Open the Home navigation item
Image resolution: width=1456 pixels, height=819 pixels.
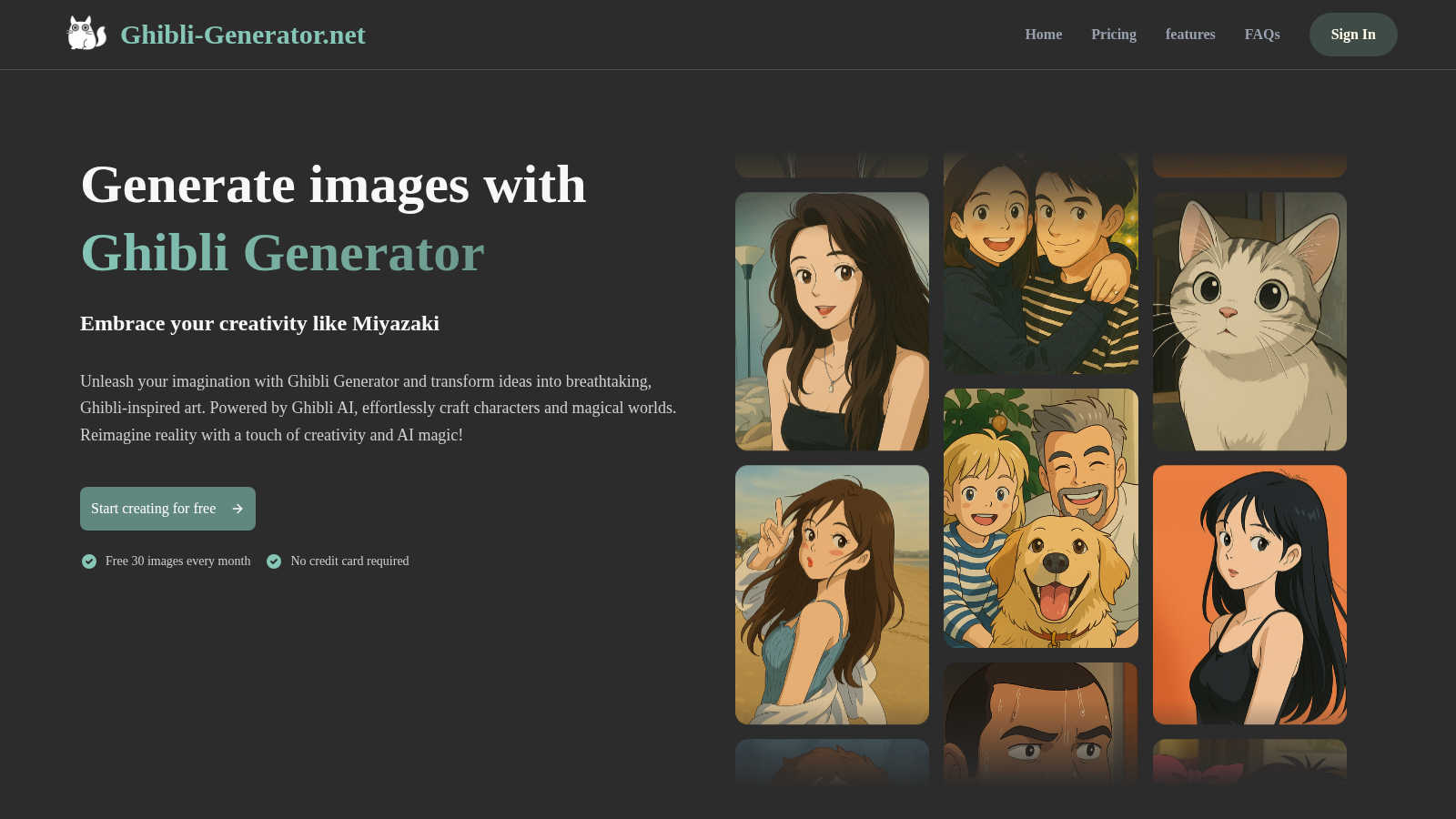pyautogui.click(x=1043, y=35)
